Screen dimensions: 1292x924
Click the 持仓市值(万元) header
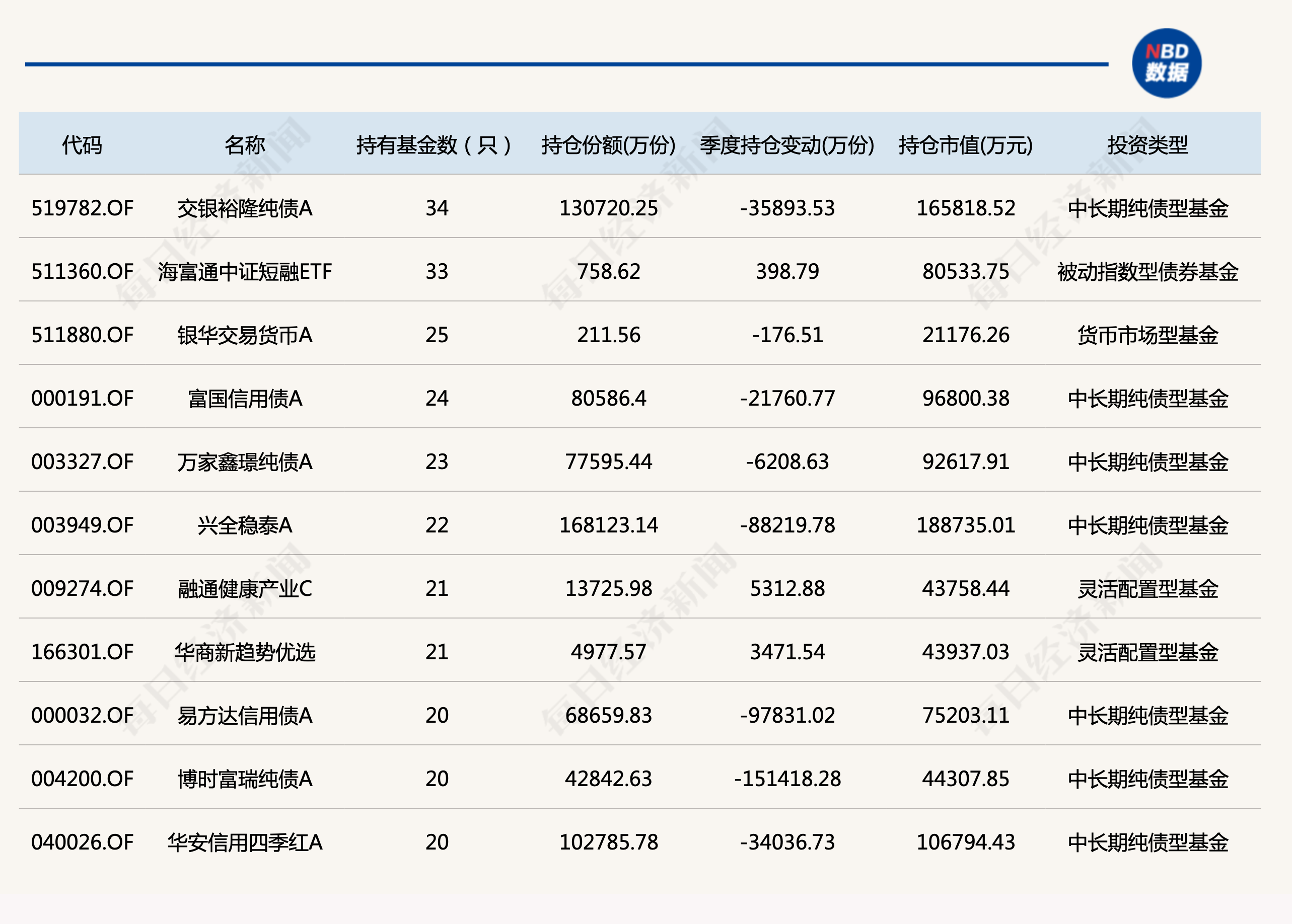tap(965, 145)
